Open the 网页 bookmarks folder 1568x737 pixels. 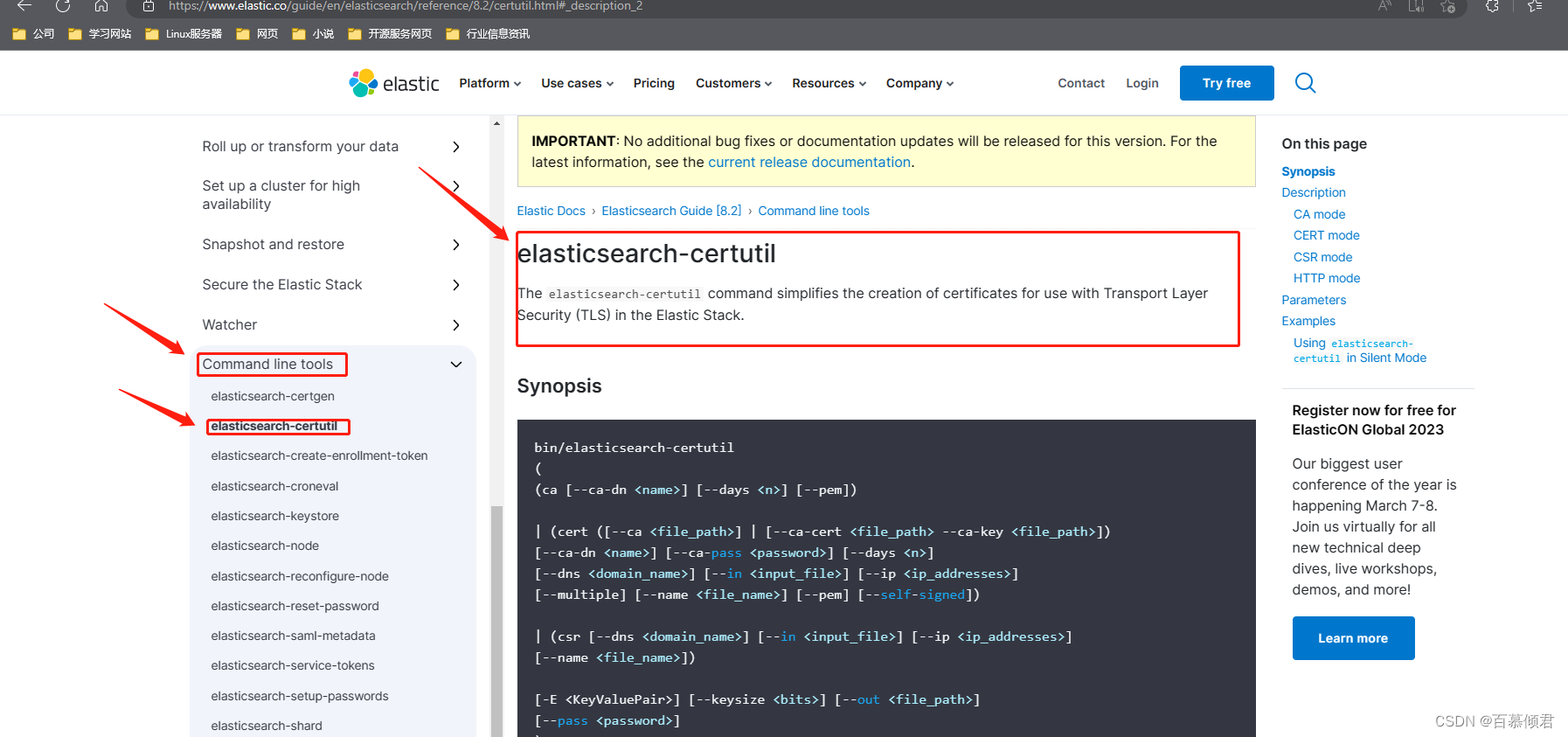coord(257,34)
